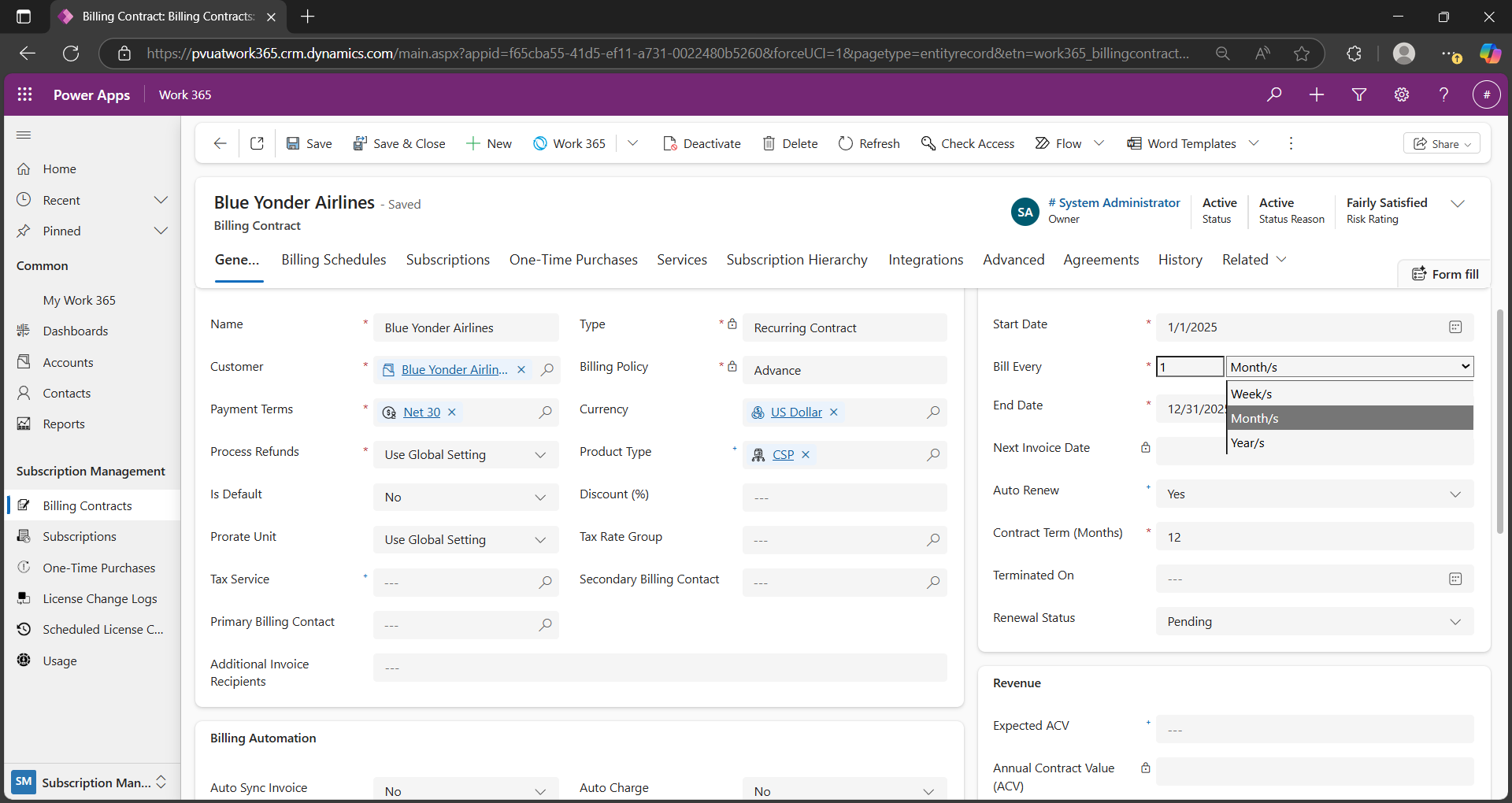Click the Contract Term (Months) field
The image size is (1512, 803).
(x=1314, y=537)
